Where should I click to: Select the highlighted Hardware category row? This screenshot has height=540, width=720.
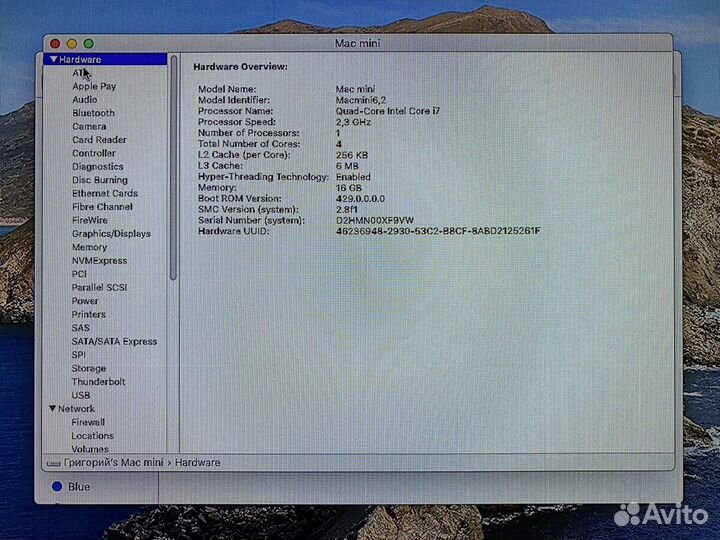106,59
